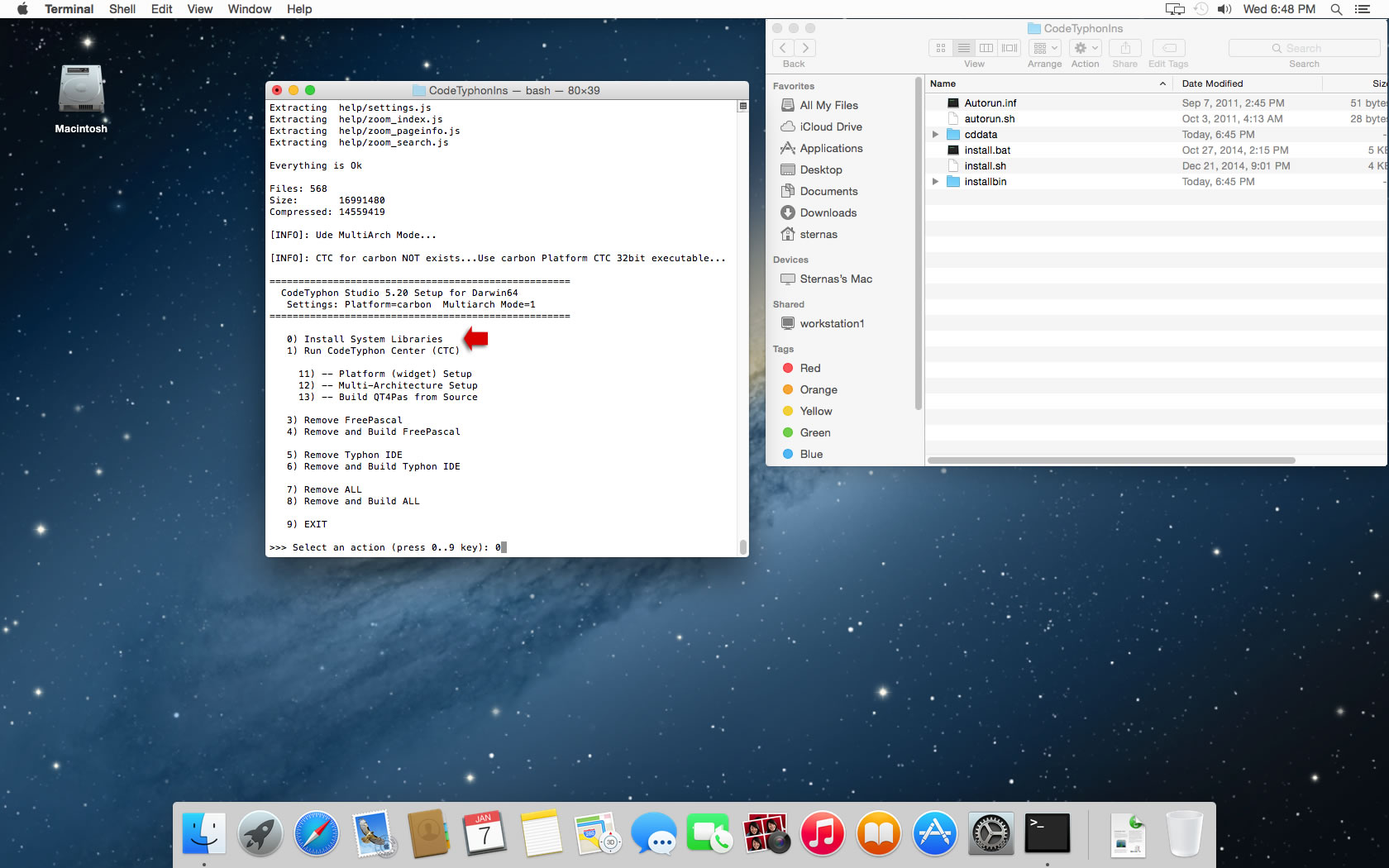Open iBooks icon in Dock

tap(878, 832)
